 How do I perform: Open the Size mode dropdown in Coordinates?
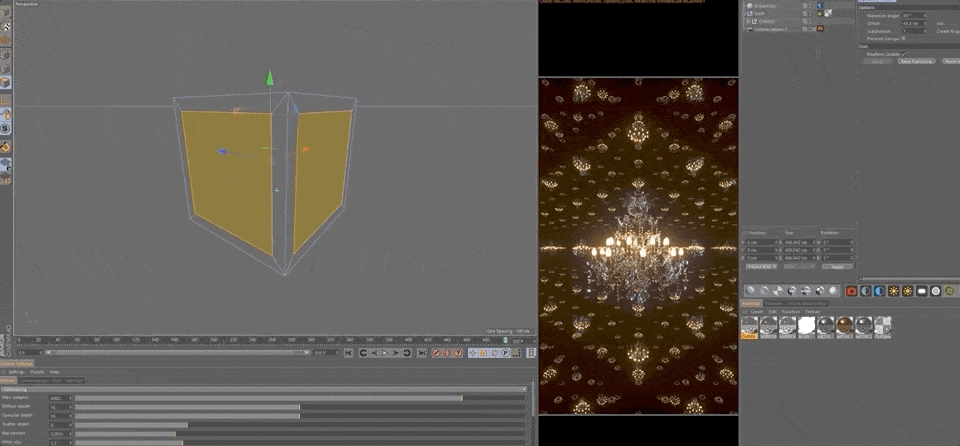click(799, 266)
